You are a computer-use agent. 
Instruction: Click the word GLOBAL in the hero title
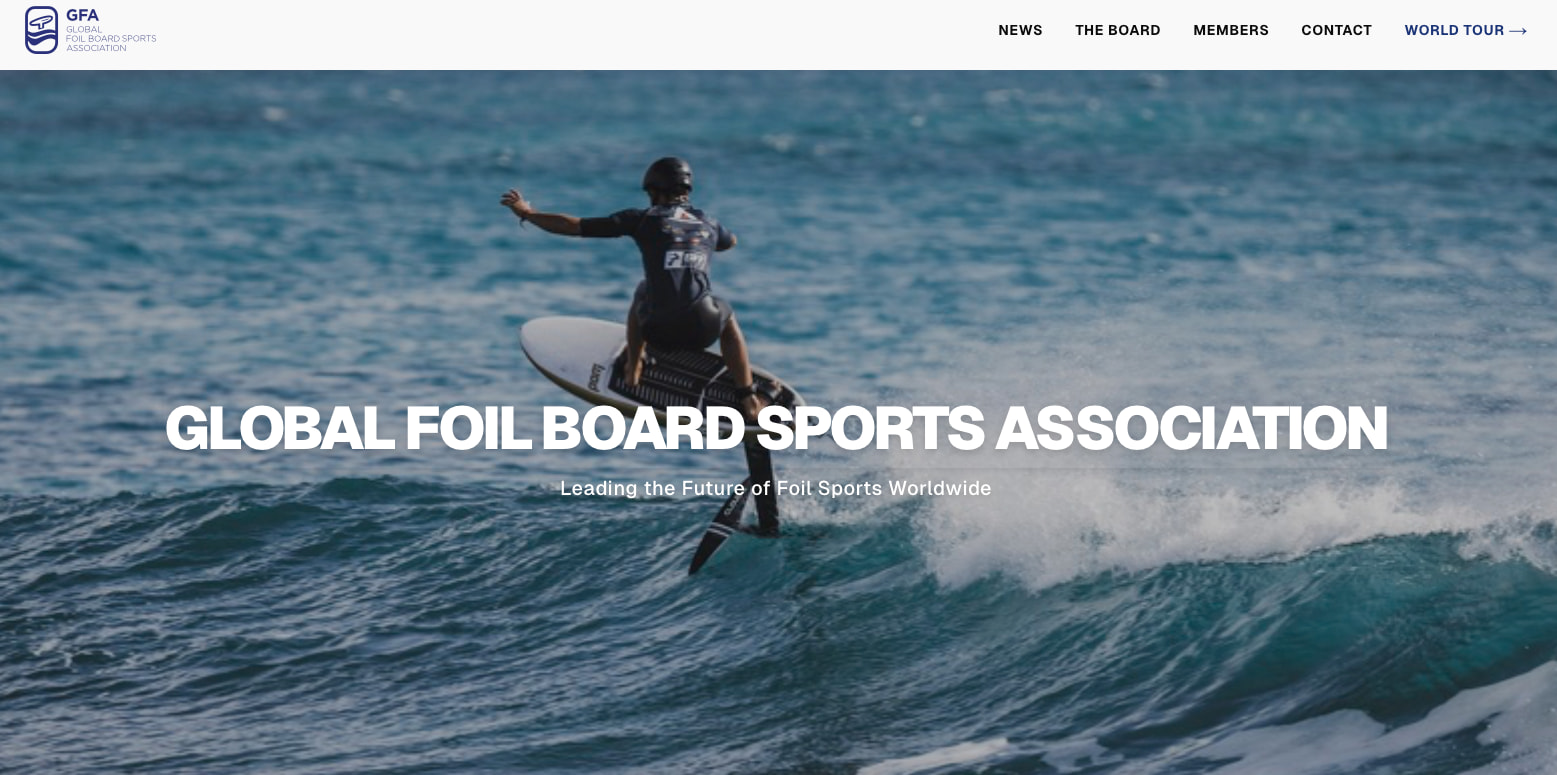coord(280,429)
